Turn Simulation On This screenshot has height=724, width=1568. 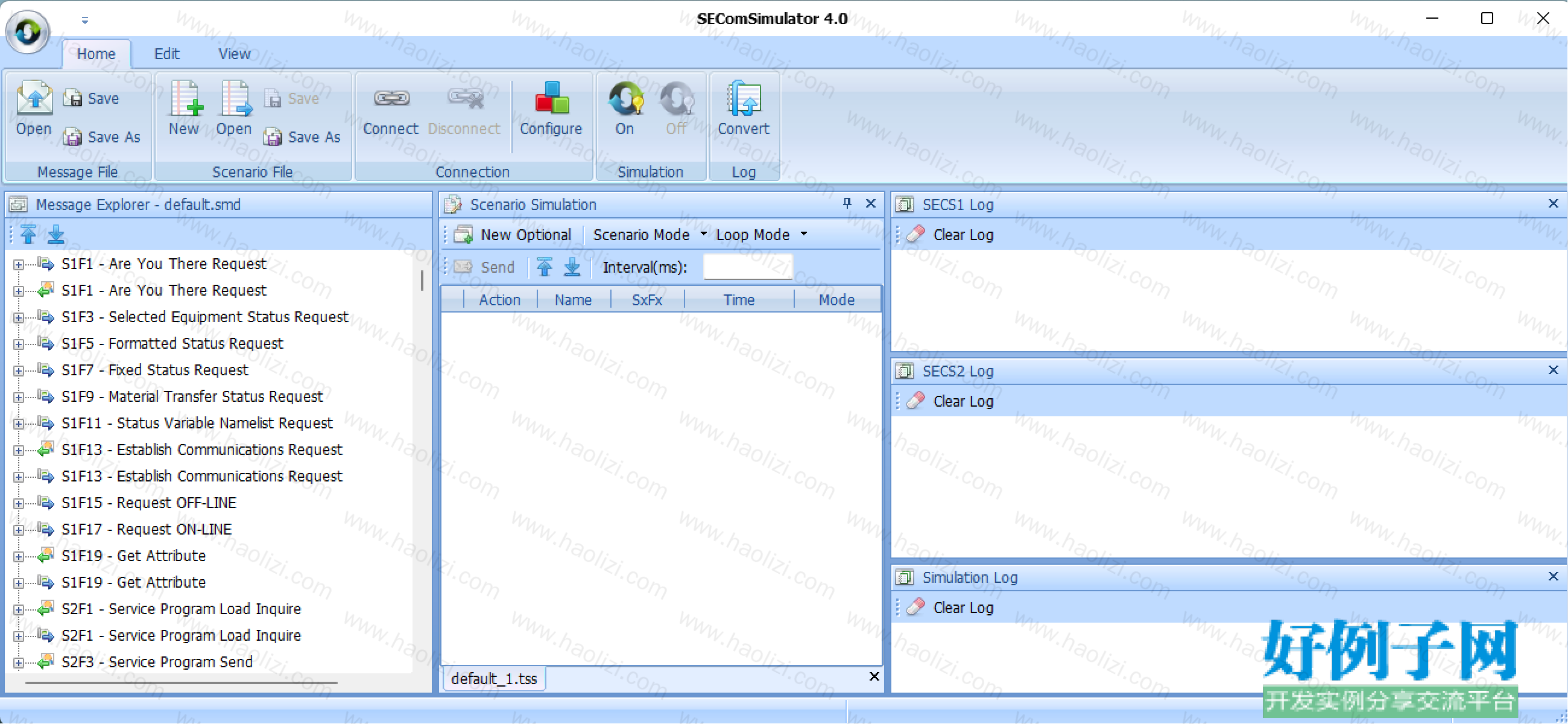625,110
